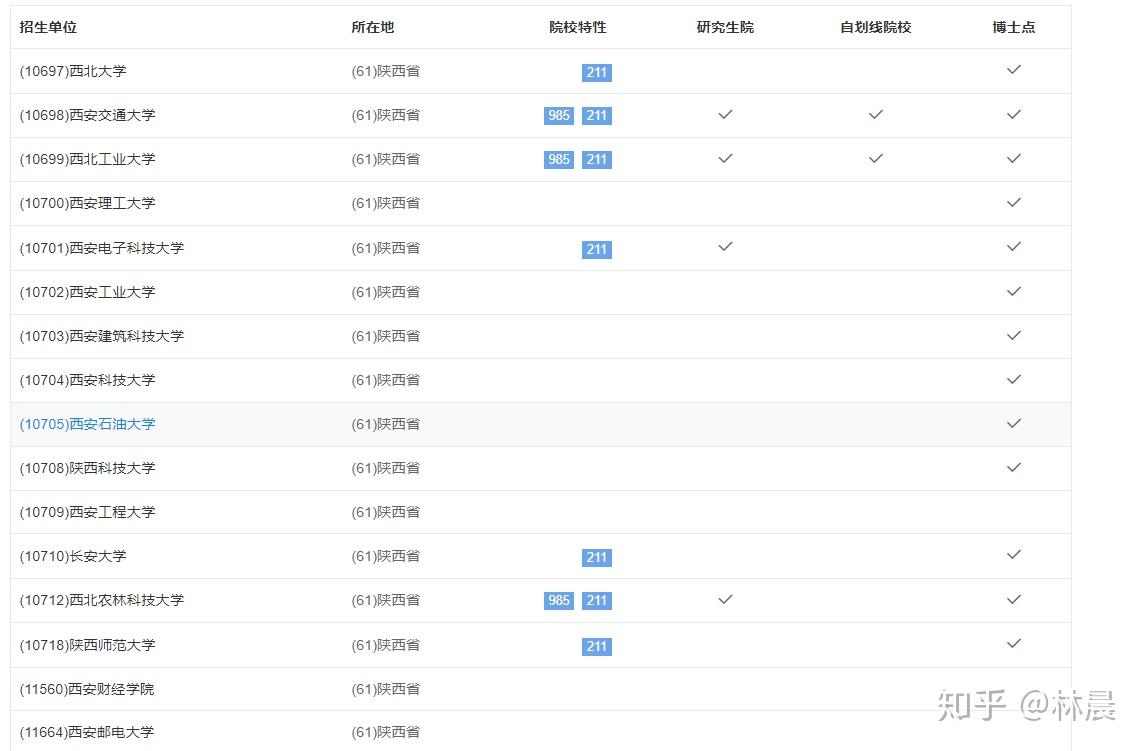The height and width of the screenshot is (751, 1145).
Task: Click the 985 badge for 西北工业大学
Action: click(x=559, y=159)
